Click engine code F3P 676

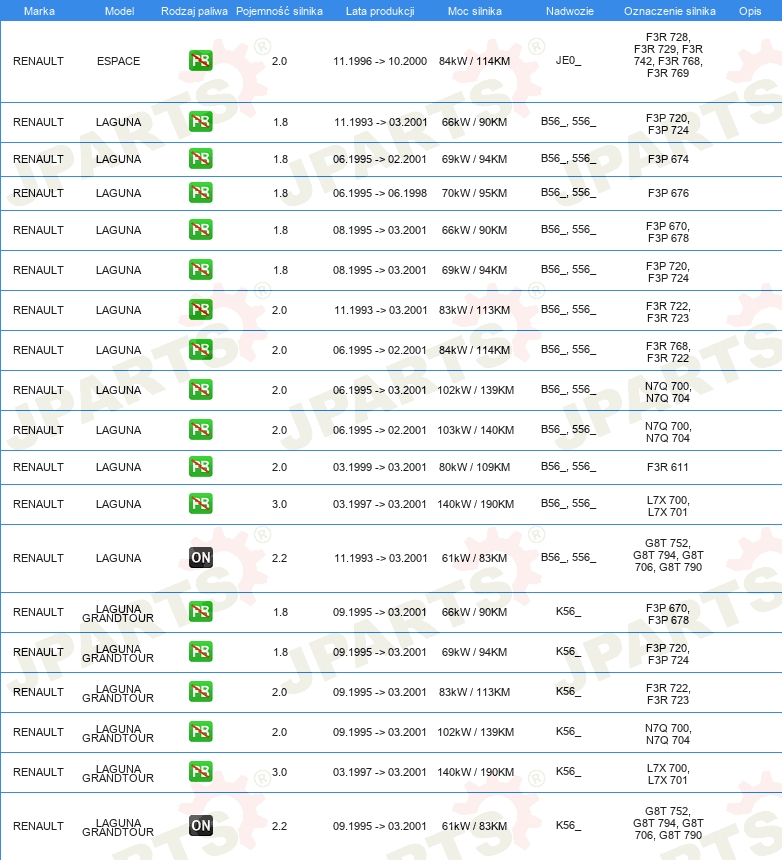click(x=668, y=193)
